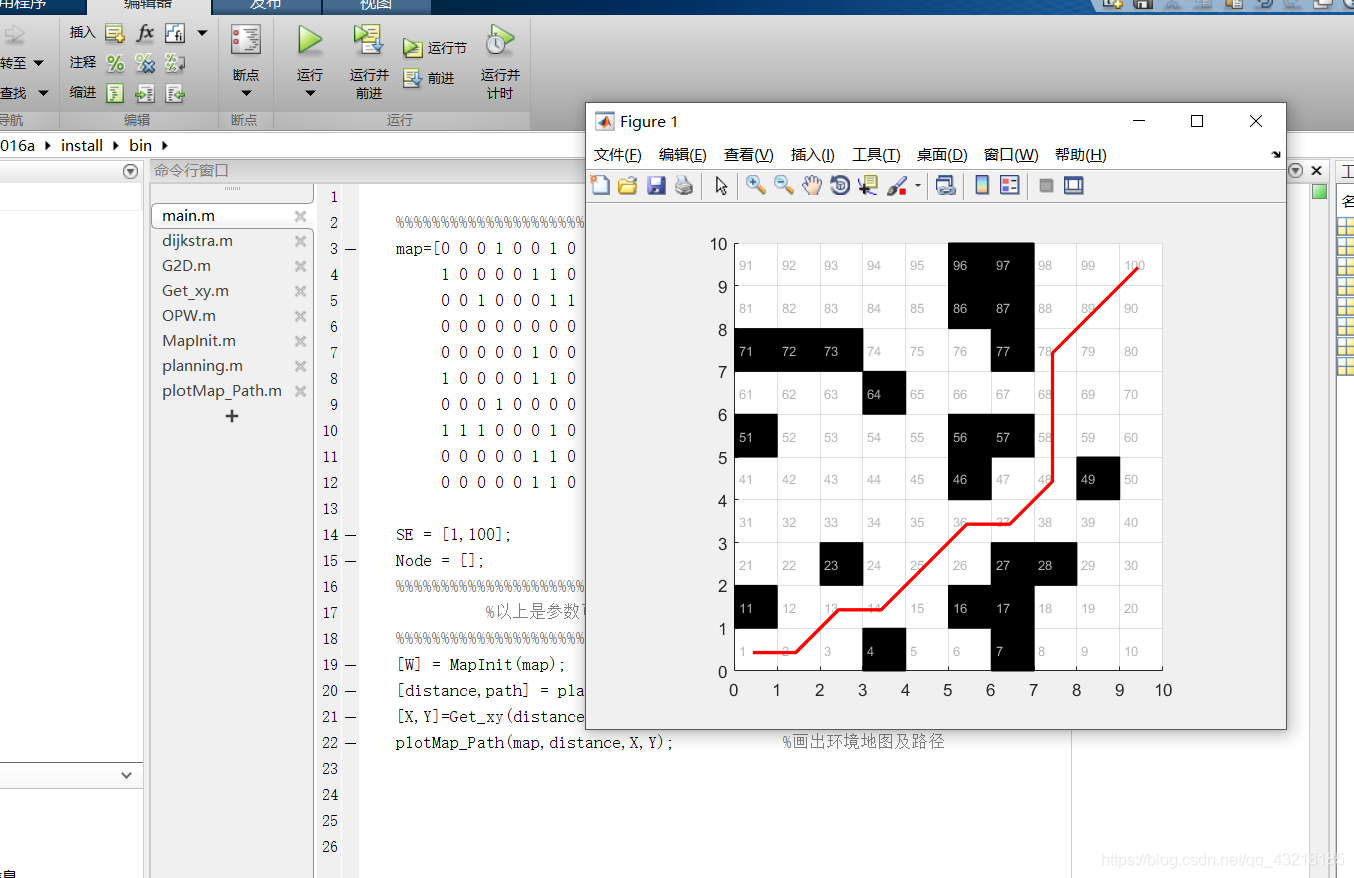Open the 插入(I) menu in Figure 1
The height and width of the screenshot is (878, 1354).
(812, 155)
